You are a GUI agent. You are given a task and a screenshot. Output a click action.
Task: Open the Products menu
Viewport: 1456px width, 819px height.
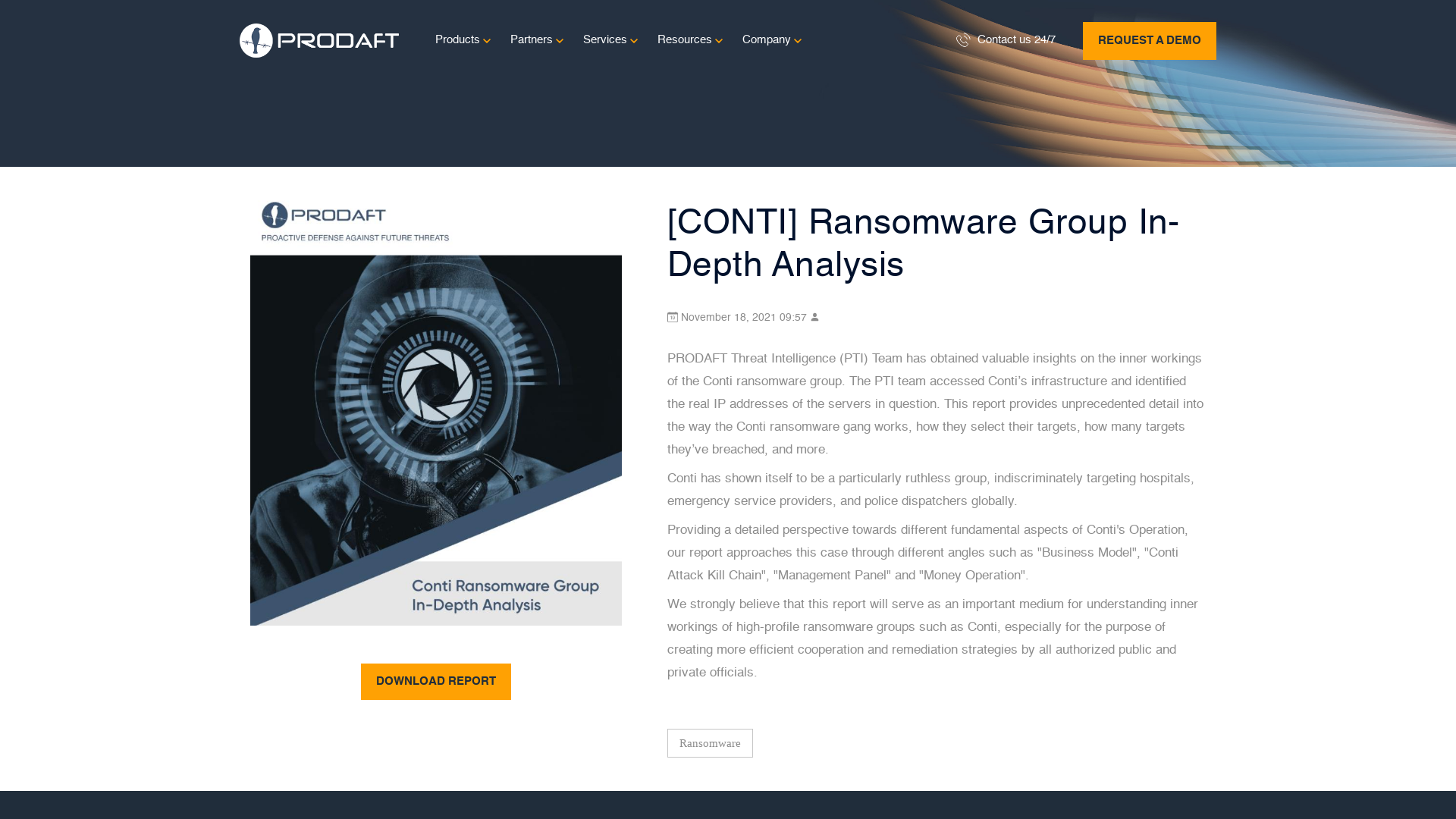[457, 39]
